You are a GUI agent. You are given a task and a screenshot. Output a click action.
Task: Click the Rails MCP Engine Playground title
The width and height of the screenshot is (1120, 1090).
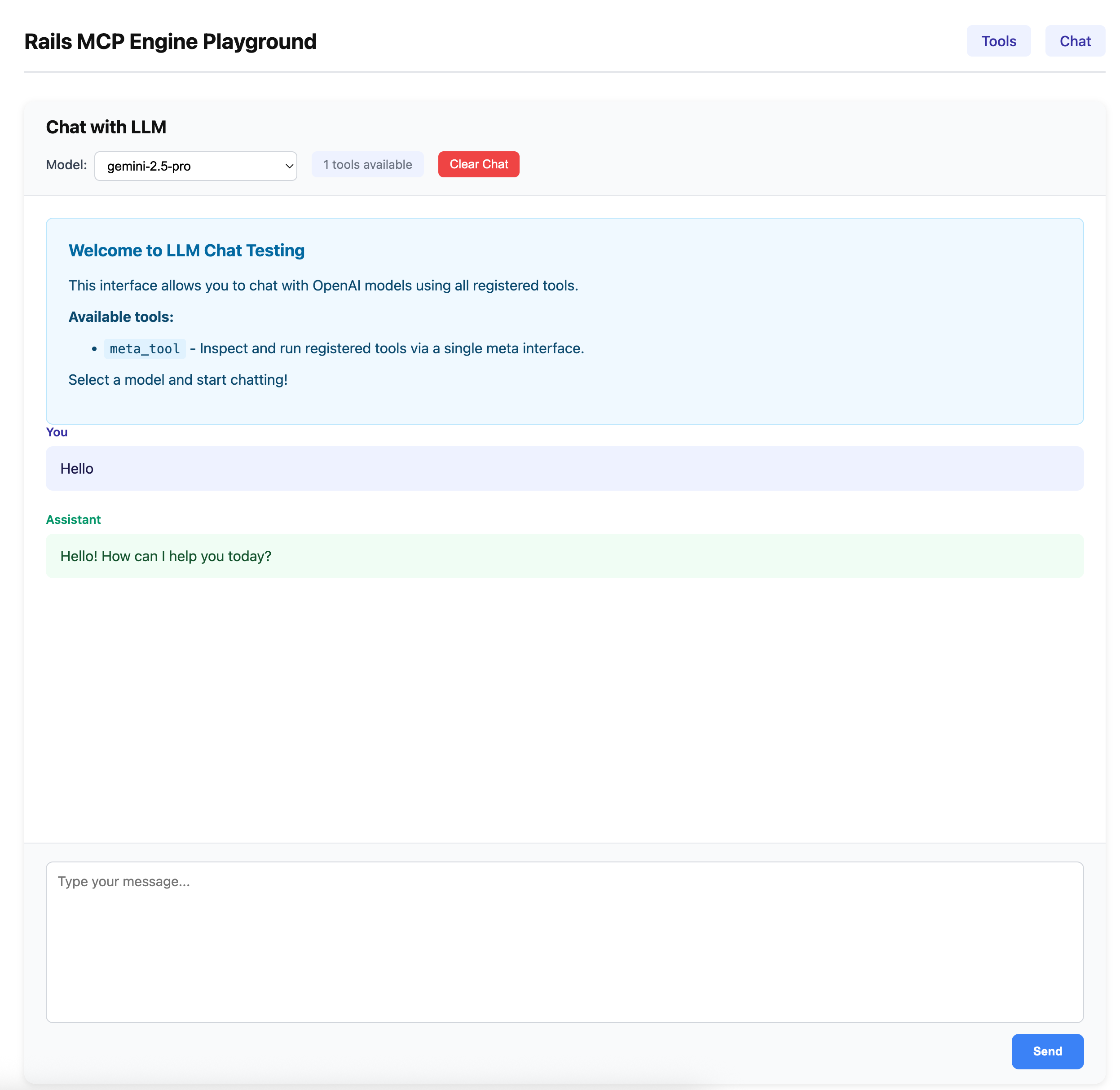click(x=170, y=42)
